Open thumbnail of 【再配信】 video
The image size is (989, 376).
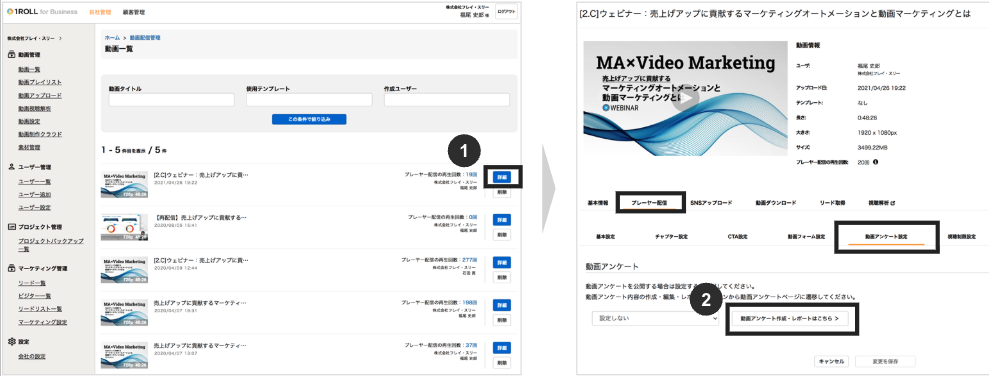pyautogui.click(x=125, y=226)
